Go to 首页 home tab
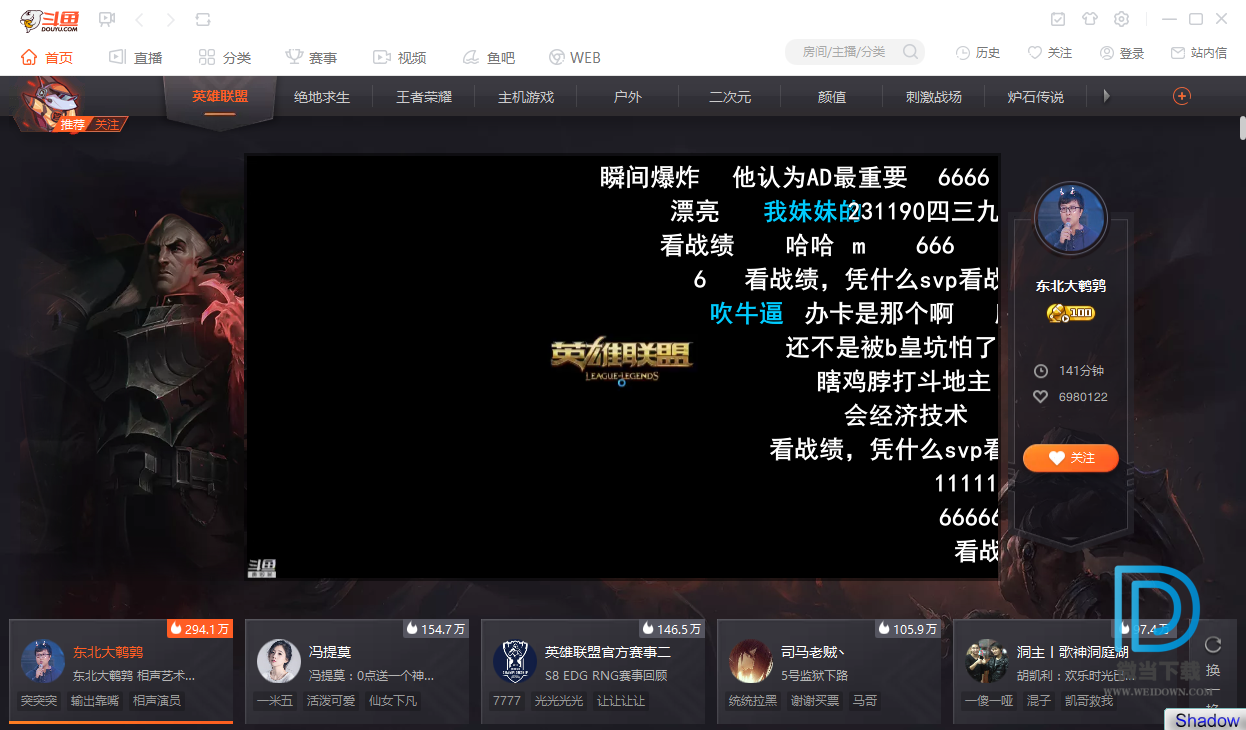 click(47, 58)
